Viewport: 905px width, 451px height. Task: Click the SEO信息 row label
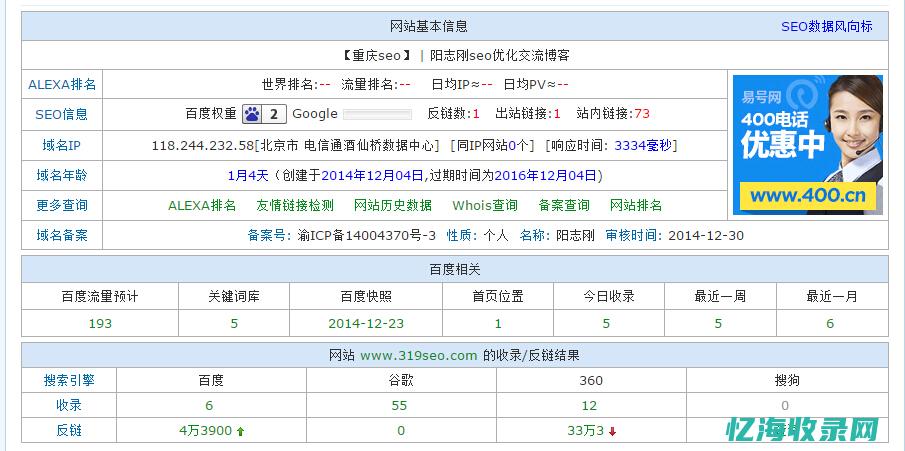[62, 115]
